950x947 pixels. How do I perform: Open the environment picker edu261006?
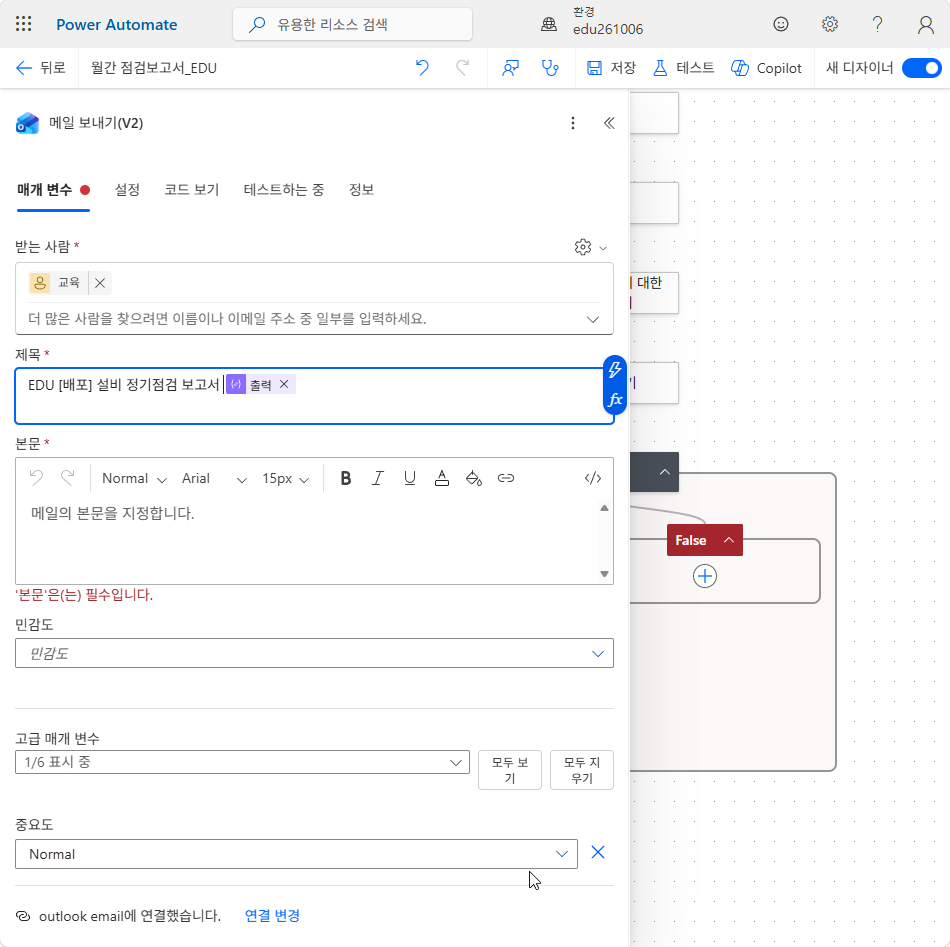click(x=593, y=22)
